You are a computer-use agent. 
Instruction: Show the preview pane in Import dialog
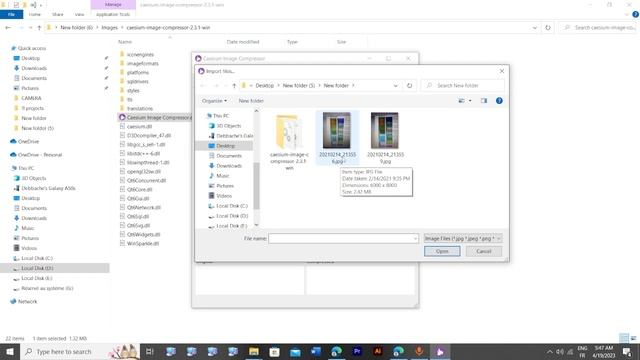click(484, 101)
